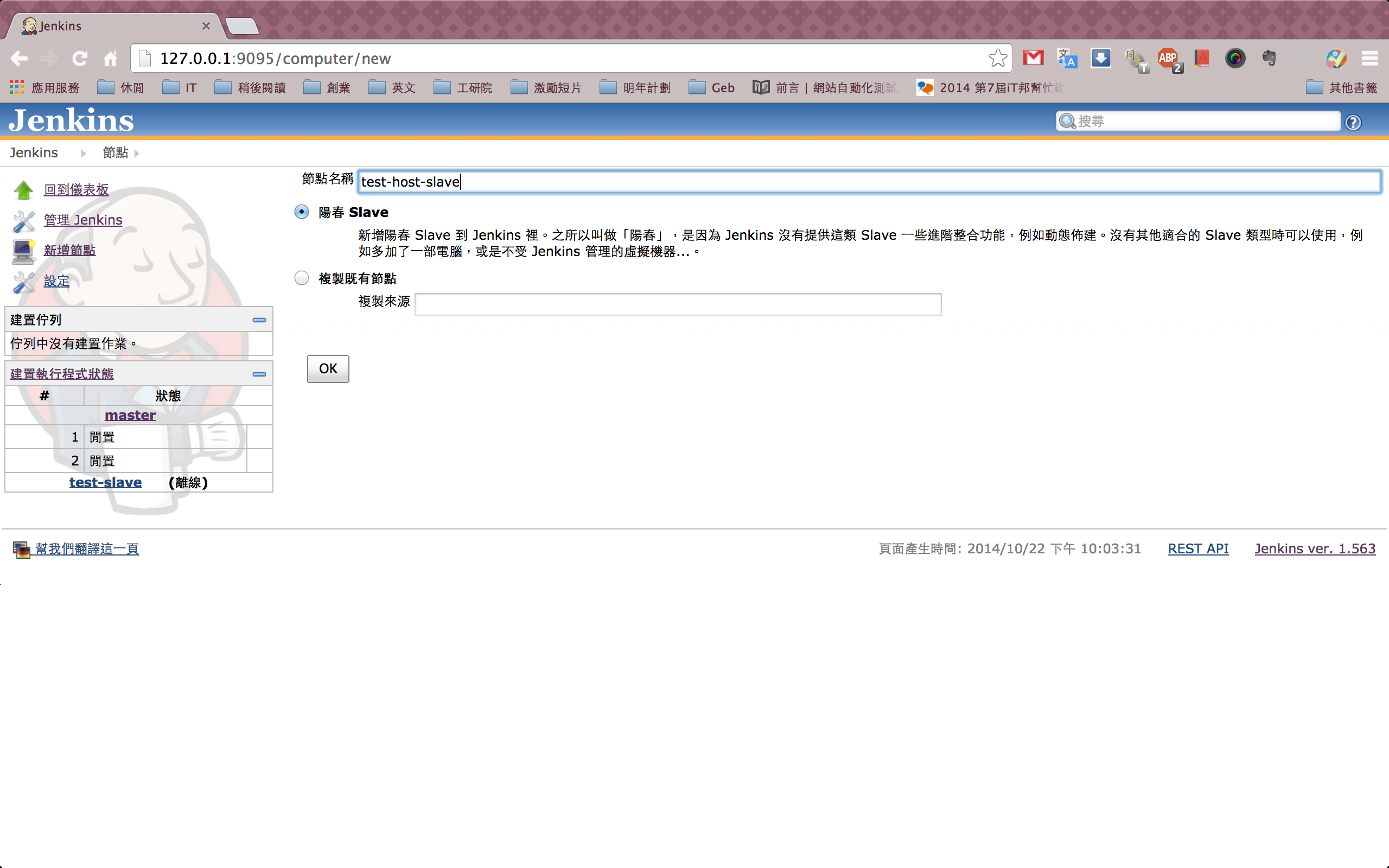Open the test-slave node link
1389x868 pixels.
coord(106,482)
